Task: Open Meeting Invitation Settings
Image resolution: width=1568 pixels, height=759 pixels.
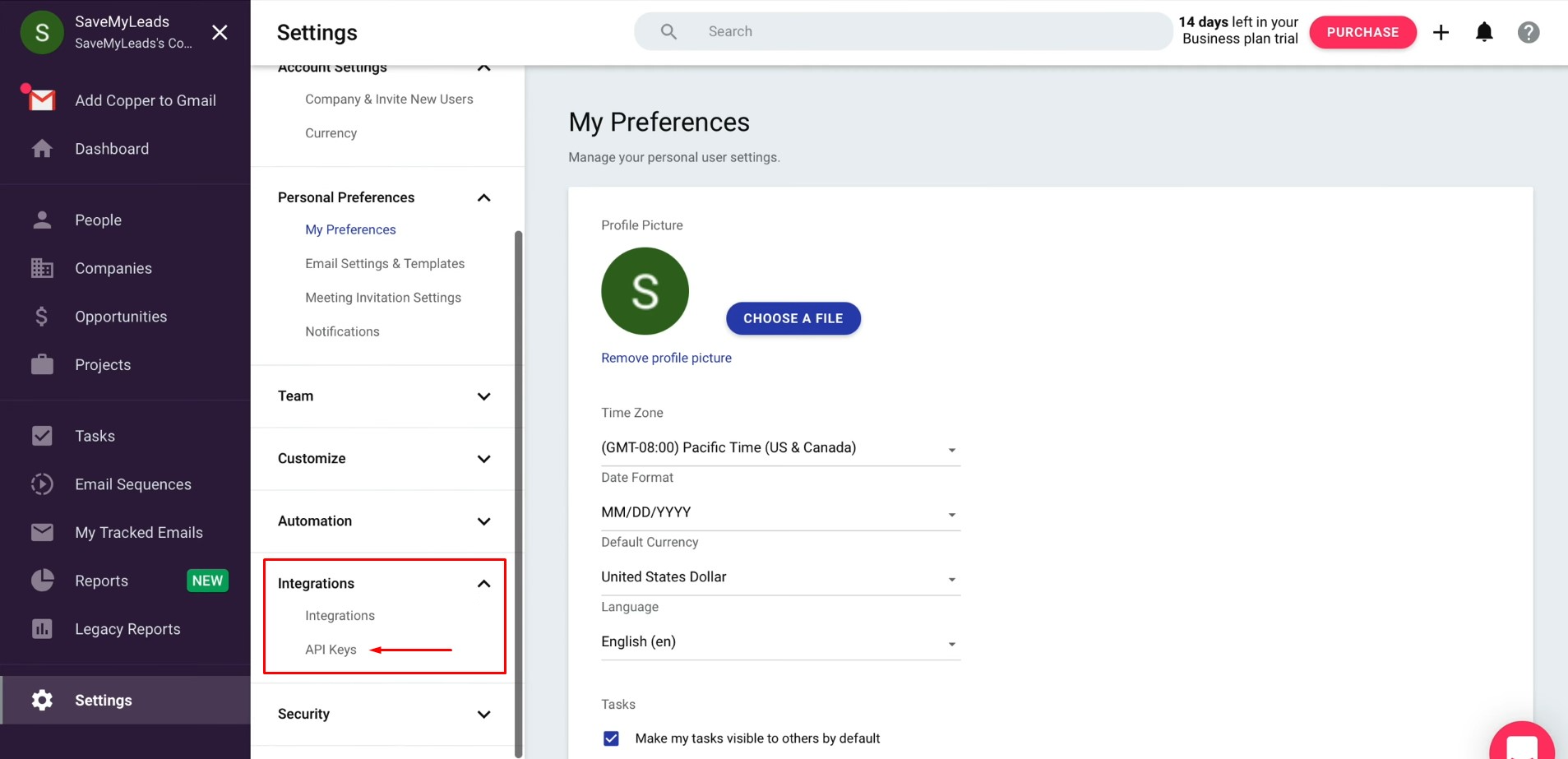Action: (x=383, y=298)
